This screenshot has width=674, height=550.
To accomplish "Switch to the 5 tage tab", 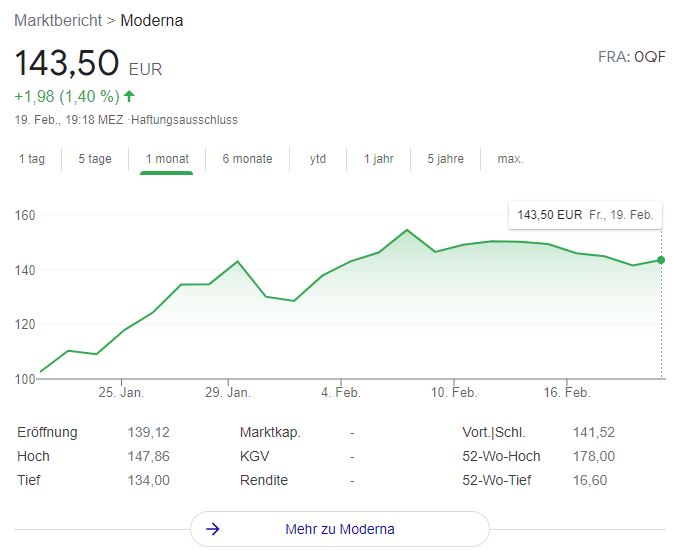I will click(x=95, y=159).
